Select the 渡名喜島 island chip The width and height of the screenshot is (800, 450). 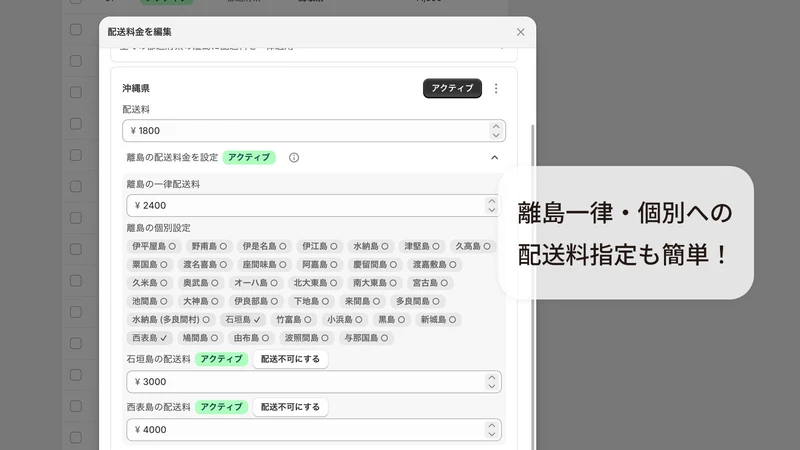coord(205,265)
